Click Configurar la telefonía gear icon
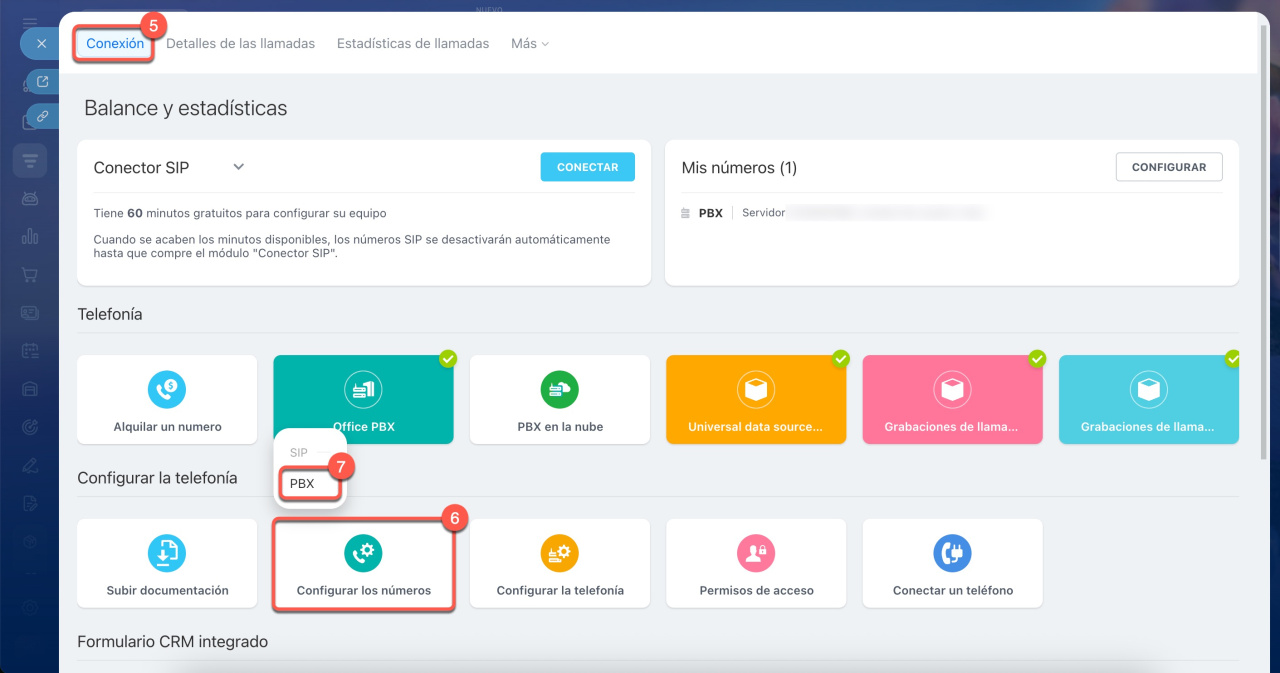The height and width of the screenshot is (673, 1280). pyautogui.click(x=559, y=552)
